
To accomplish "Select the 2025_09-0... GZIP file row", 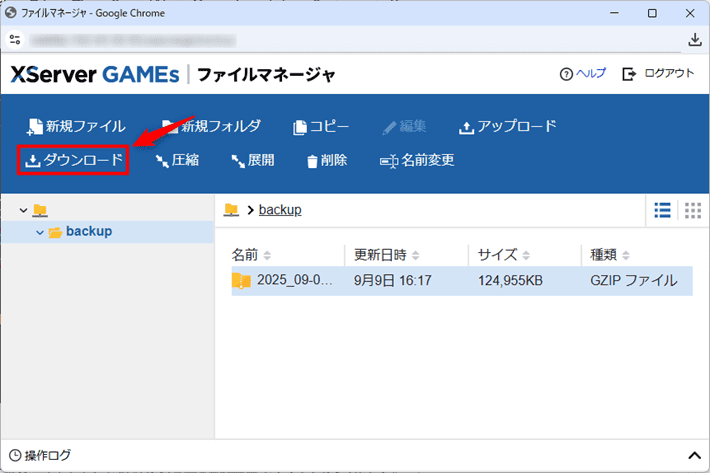I will tap(460, 281).
